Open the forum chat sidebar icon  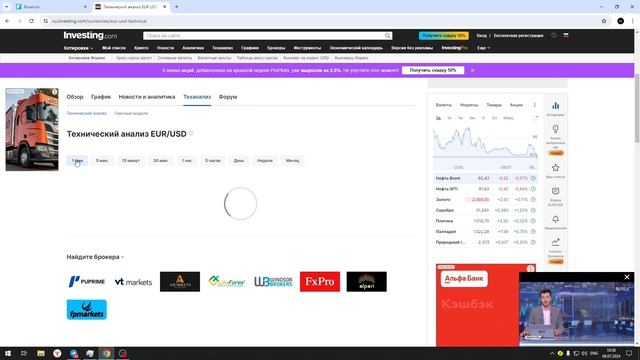tap(556, 191)
